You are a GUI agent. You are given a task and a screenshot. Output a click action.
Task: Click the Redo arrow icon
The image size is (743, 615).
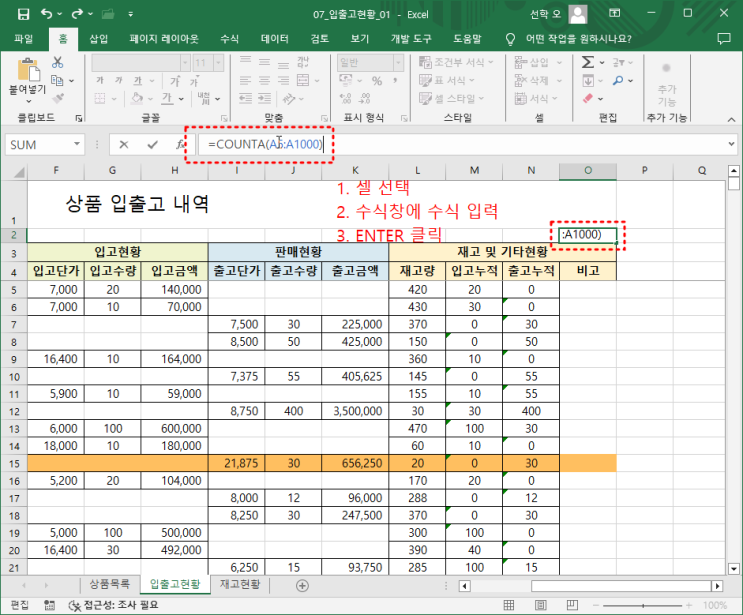tap(77, 14)
